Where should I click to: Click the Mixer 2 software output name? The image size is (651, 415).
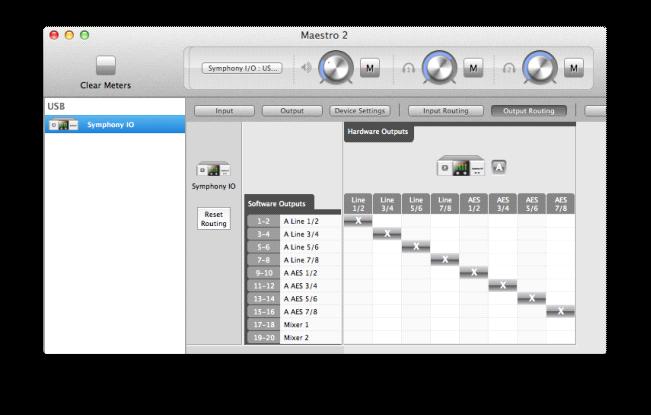click(296, 337)
